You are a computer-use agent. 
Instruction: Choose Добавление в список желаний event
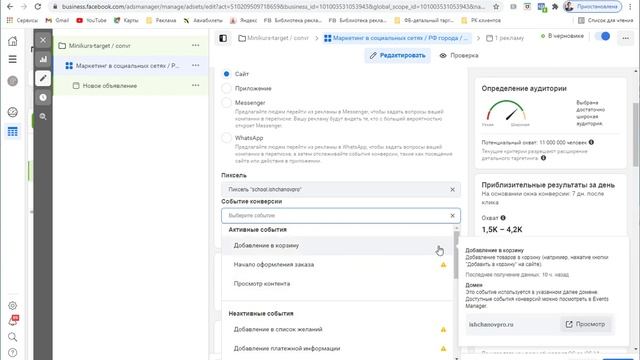(338, 329)
